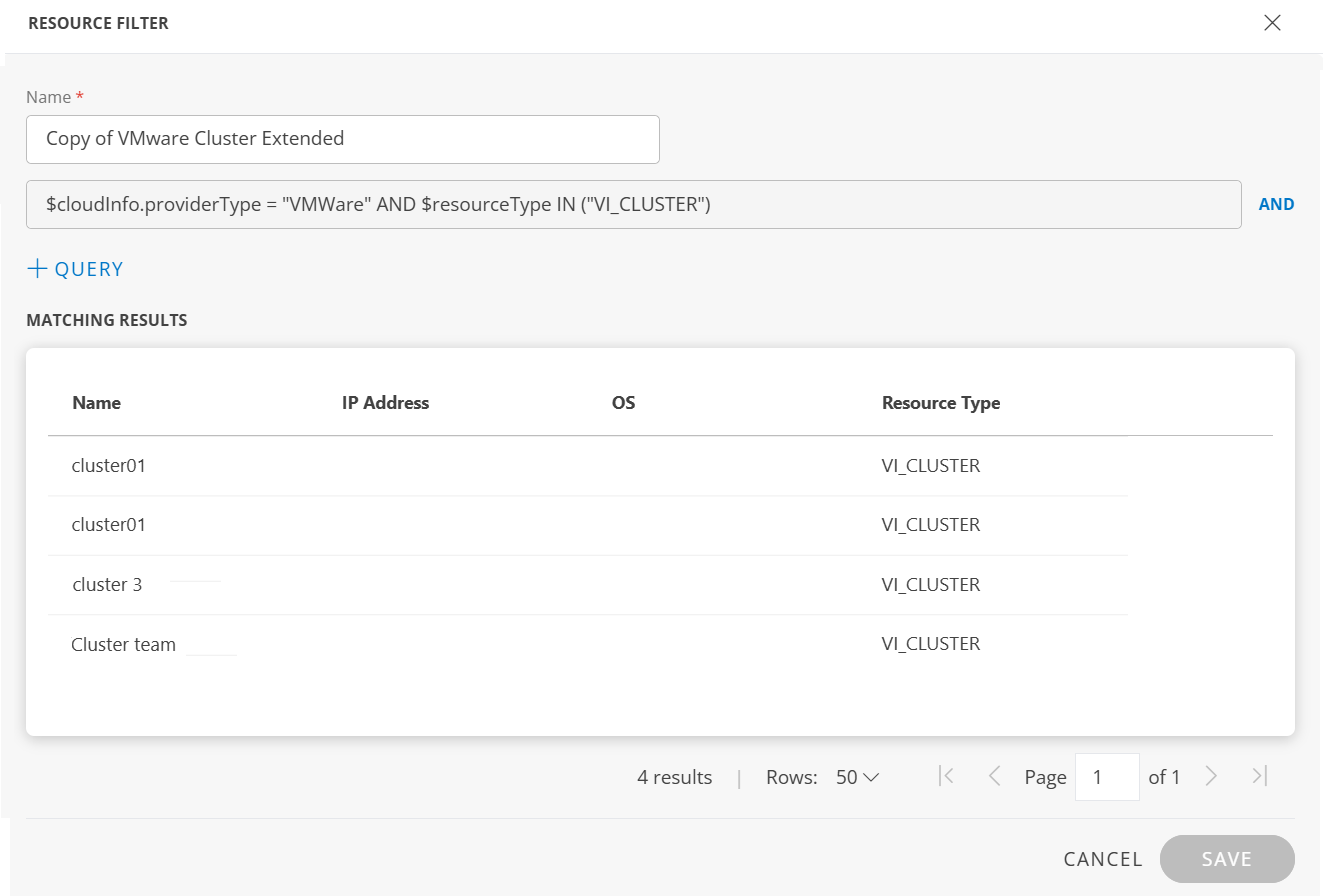
Task: Add a new query with plus QUERY
Action: (x=75, y=269)
